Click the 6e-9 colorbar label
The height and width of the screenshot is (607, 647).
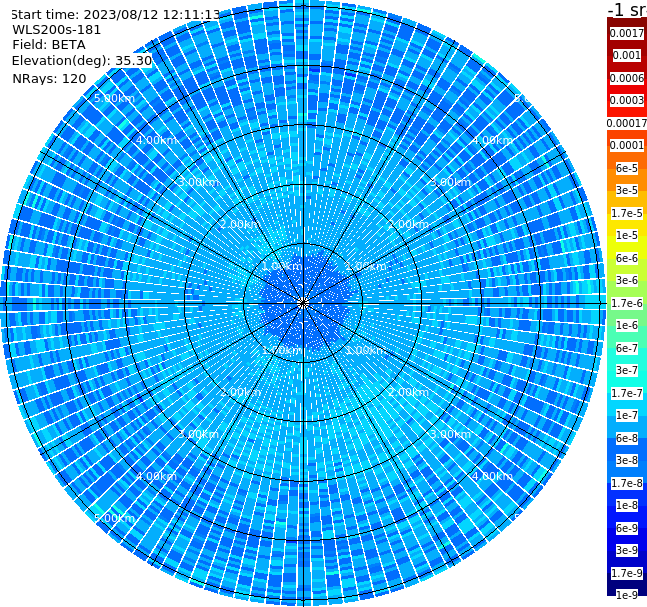(627, 528)
